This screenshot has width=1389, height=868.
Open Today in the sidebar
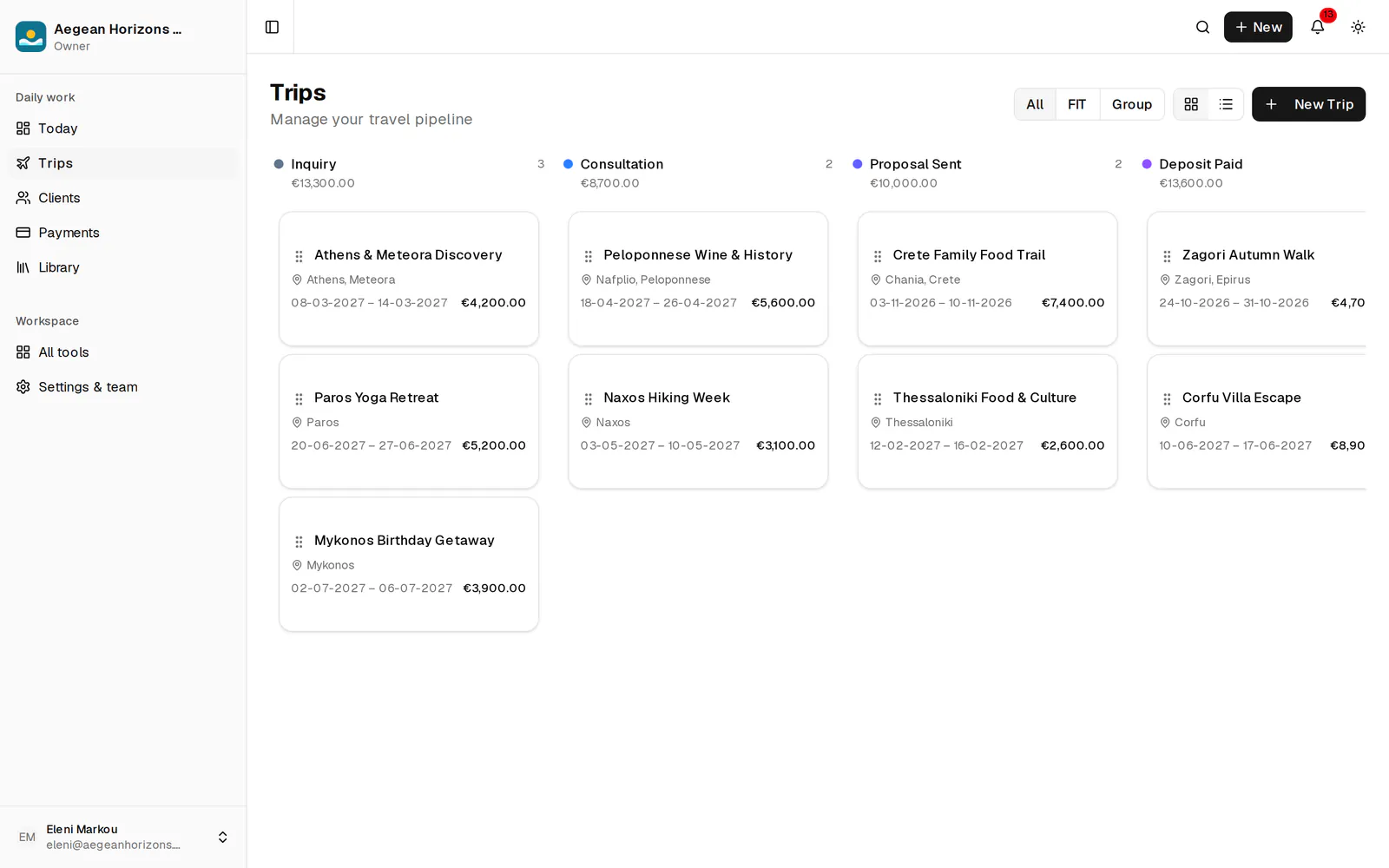click(122, 128)
